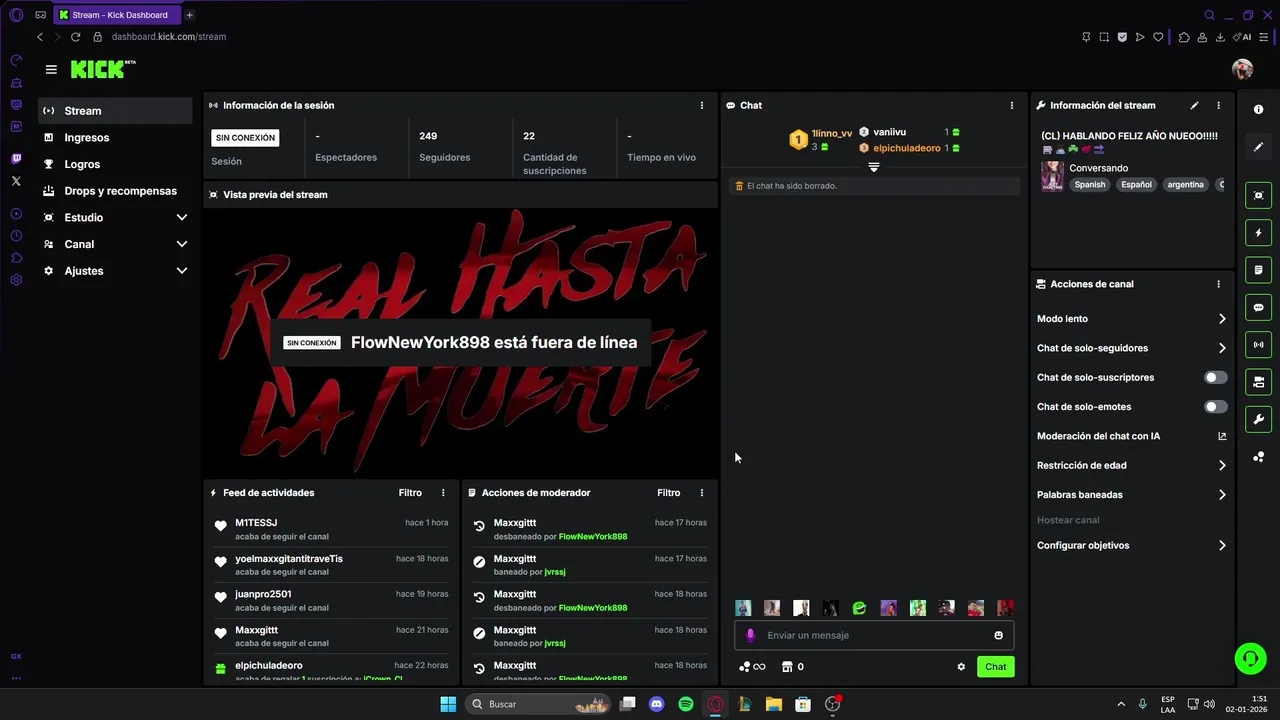
Task: Click the pencil edit icon in the right rail
Action: [1258, 147]
